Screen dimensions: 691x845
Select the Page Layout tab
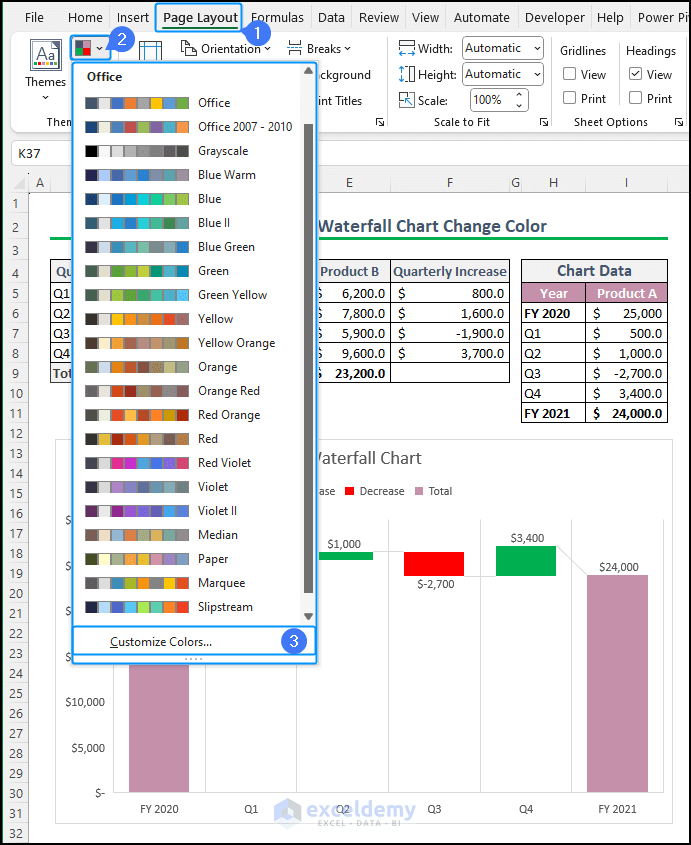200,18
